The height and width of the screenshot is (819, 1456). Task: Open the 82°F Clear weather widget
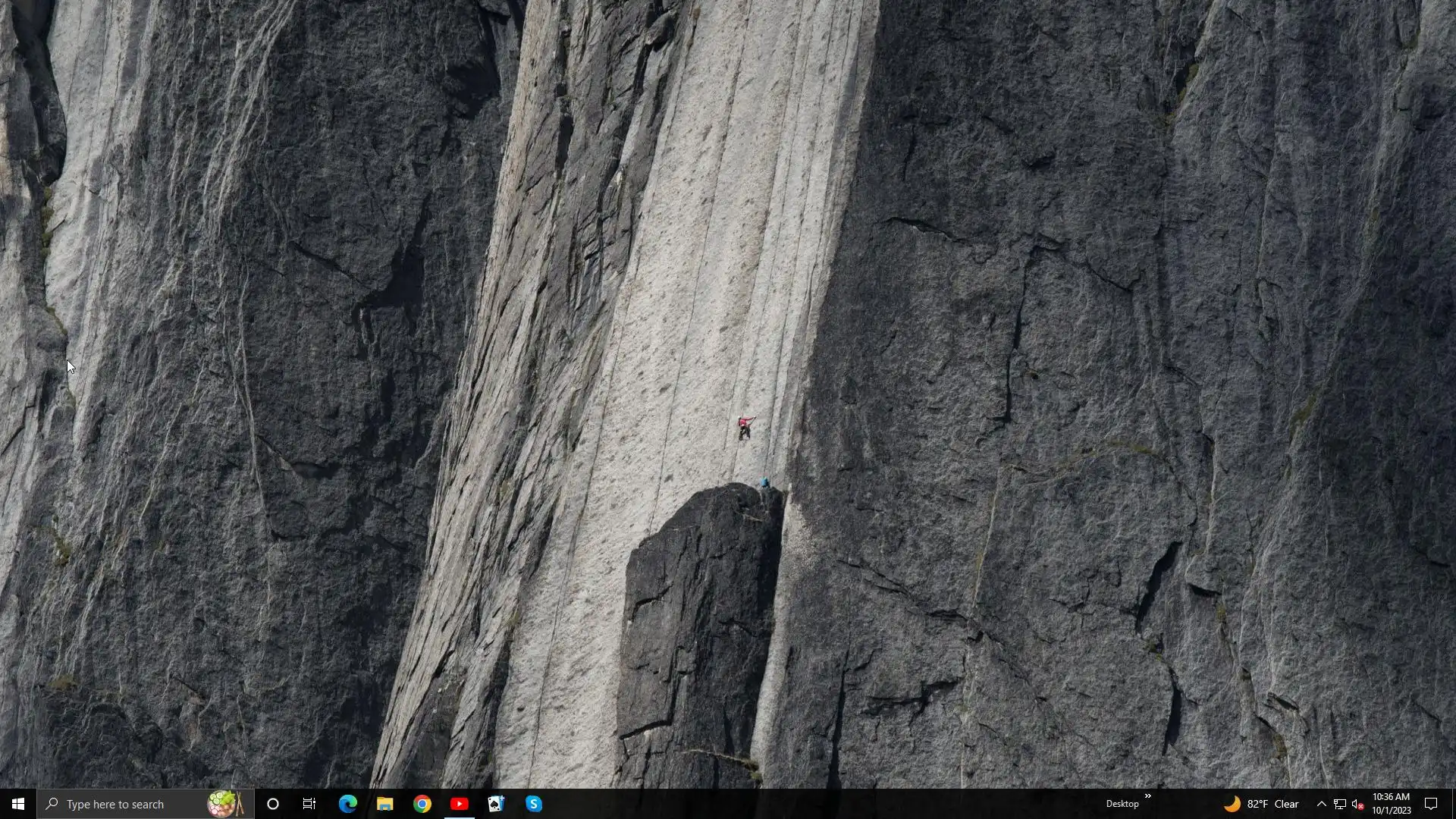[x=1262, y=804]
